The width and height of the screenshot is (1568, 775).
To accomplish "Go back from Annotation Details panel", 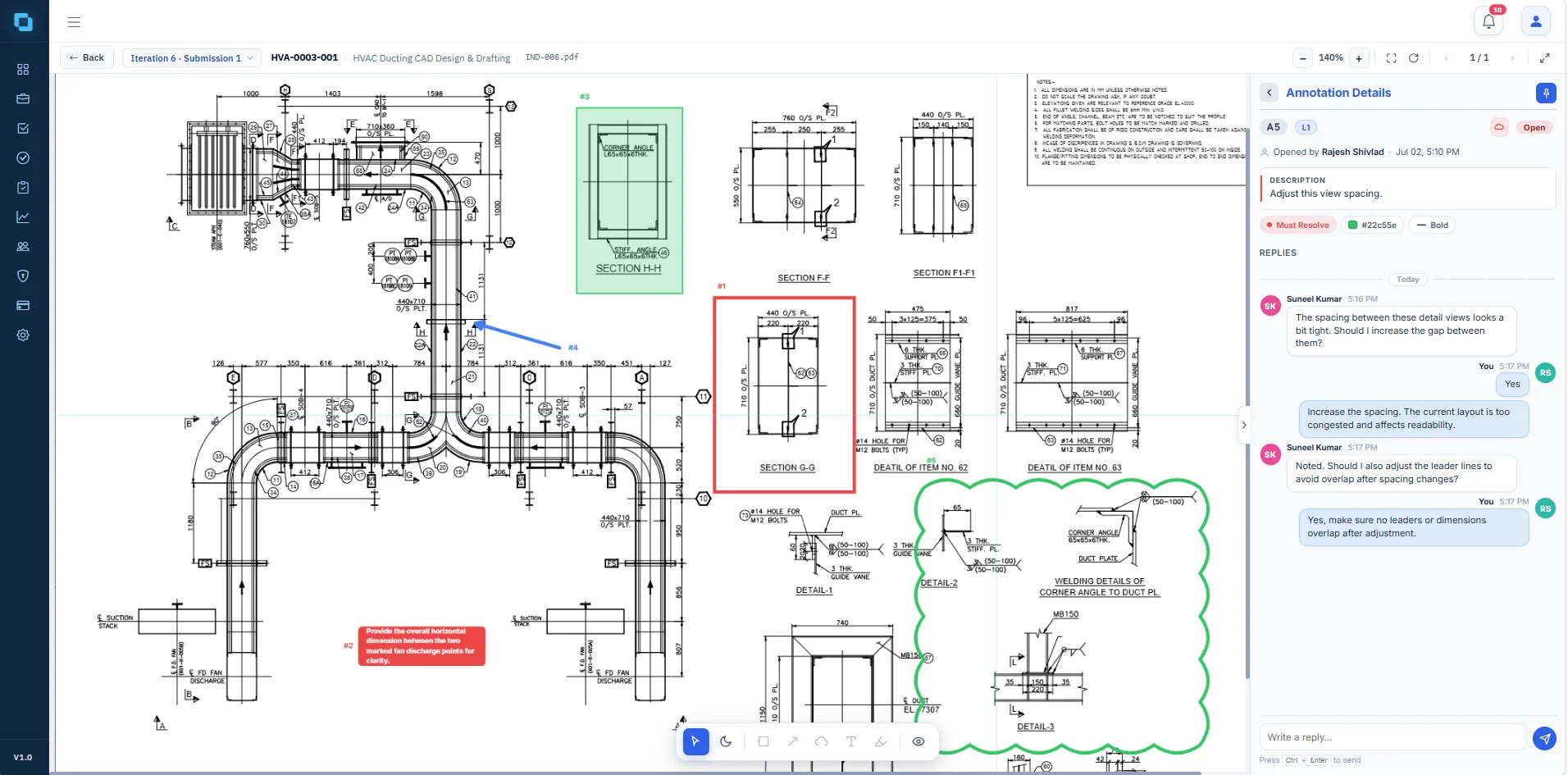I will [1269, 93].
